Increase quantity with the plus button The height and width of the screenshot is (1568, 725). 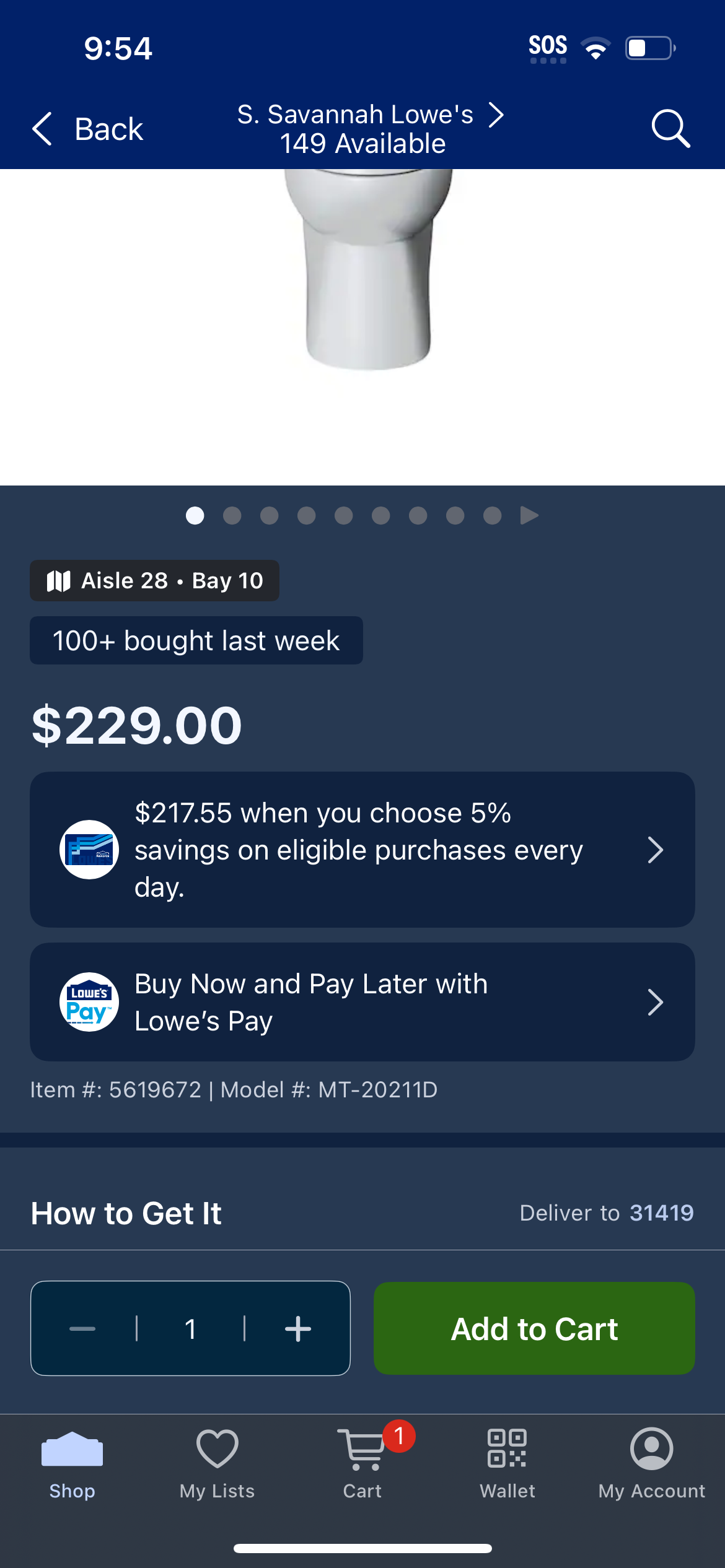tap(297, 1329)
